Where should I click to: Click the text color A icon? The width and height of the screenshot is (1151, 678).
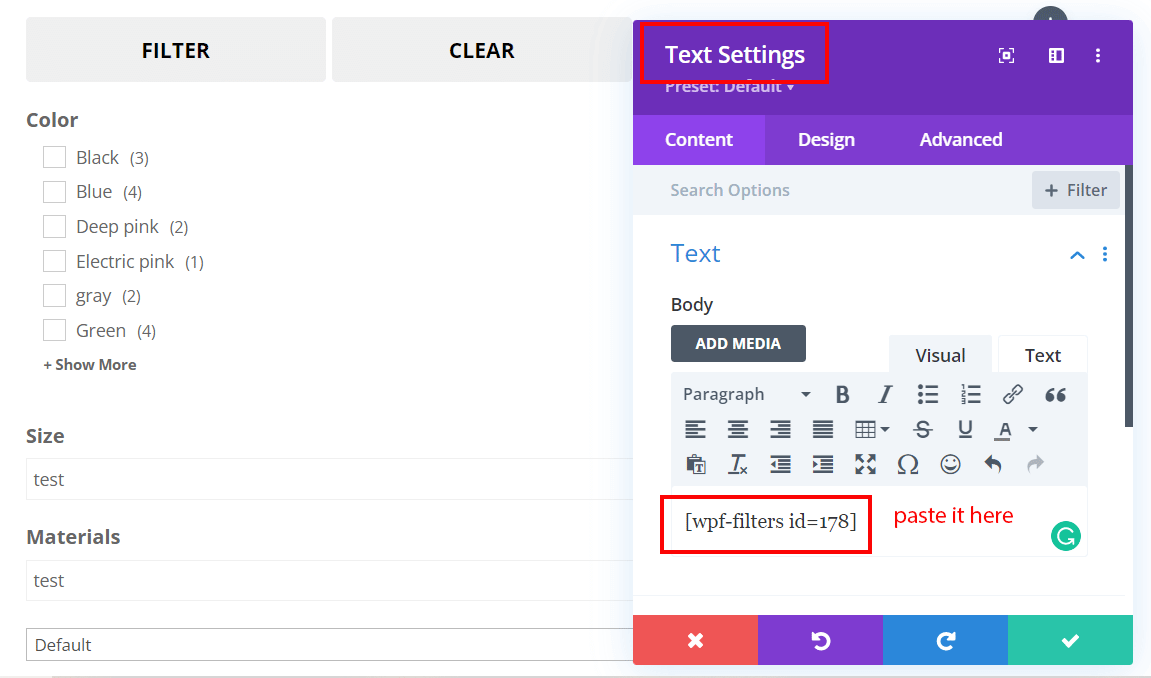(1003, 430)
